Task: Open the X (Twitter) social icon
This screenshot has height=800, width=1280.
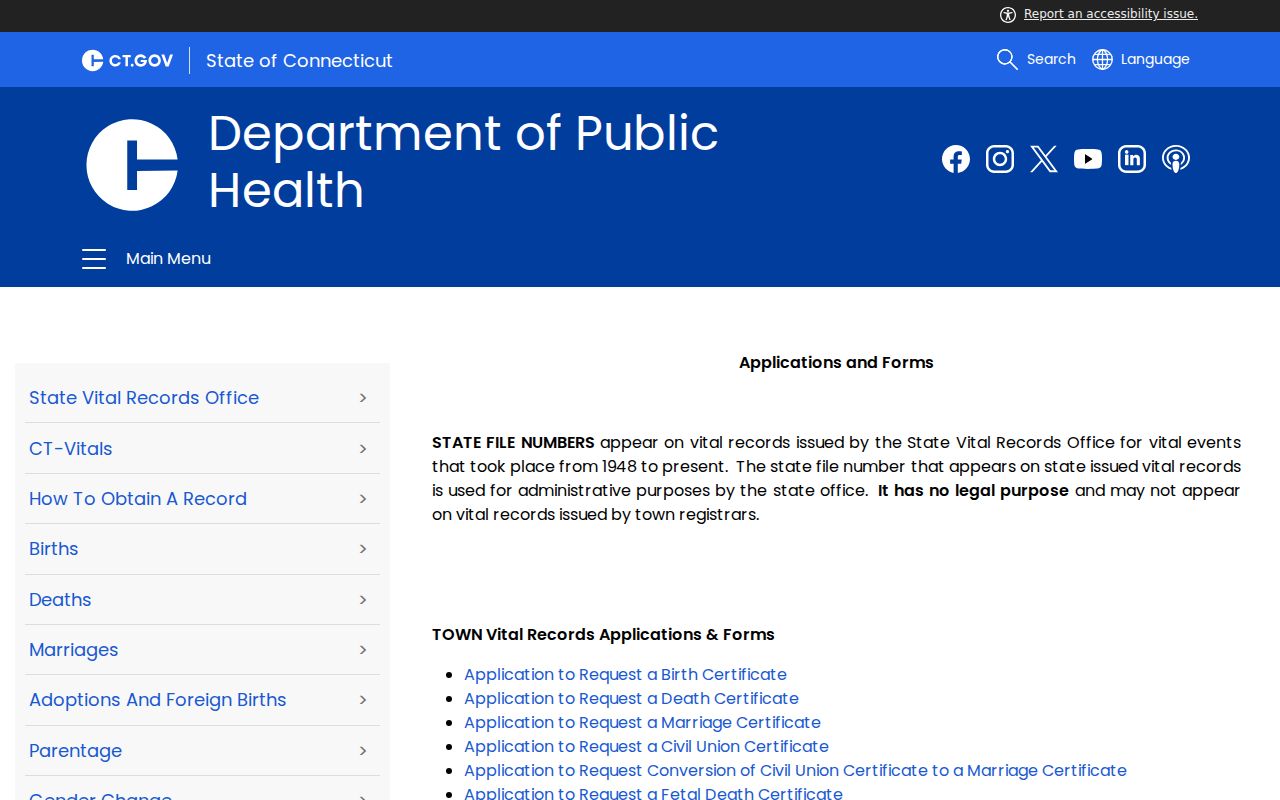Action: tap(1044, 159)
